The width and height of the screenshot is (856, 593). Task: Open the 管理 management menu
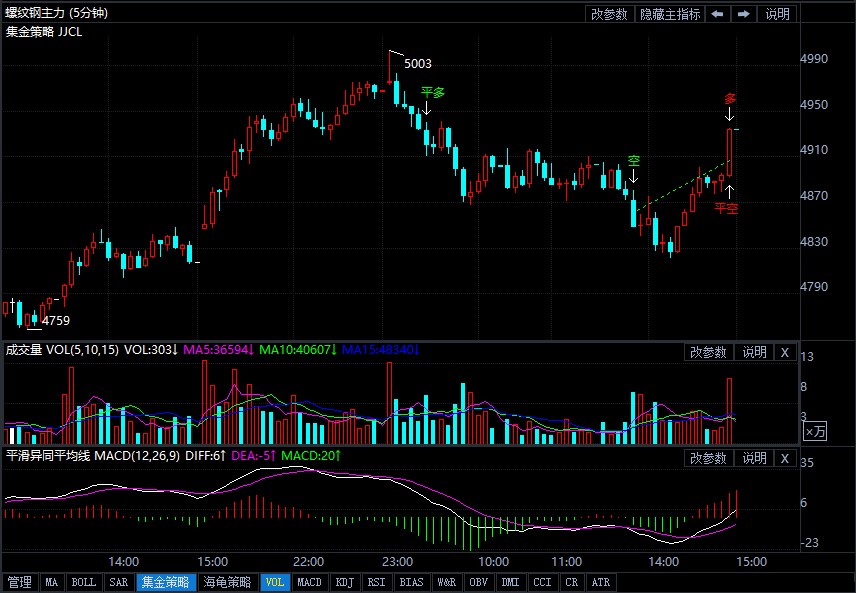19,581
